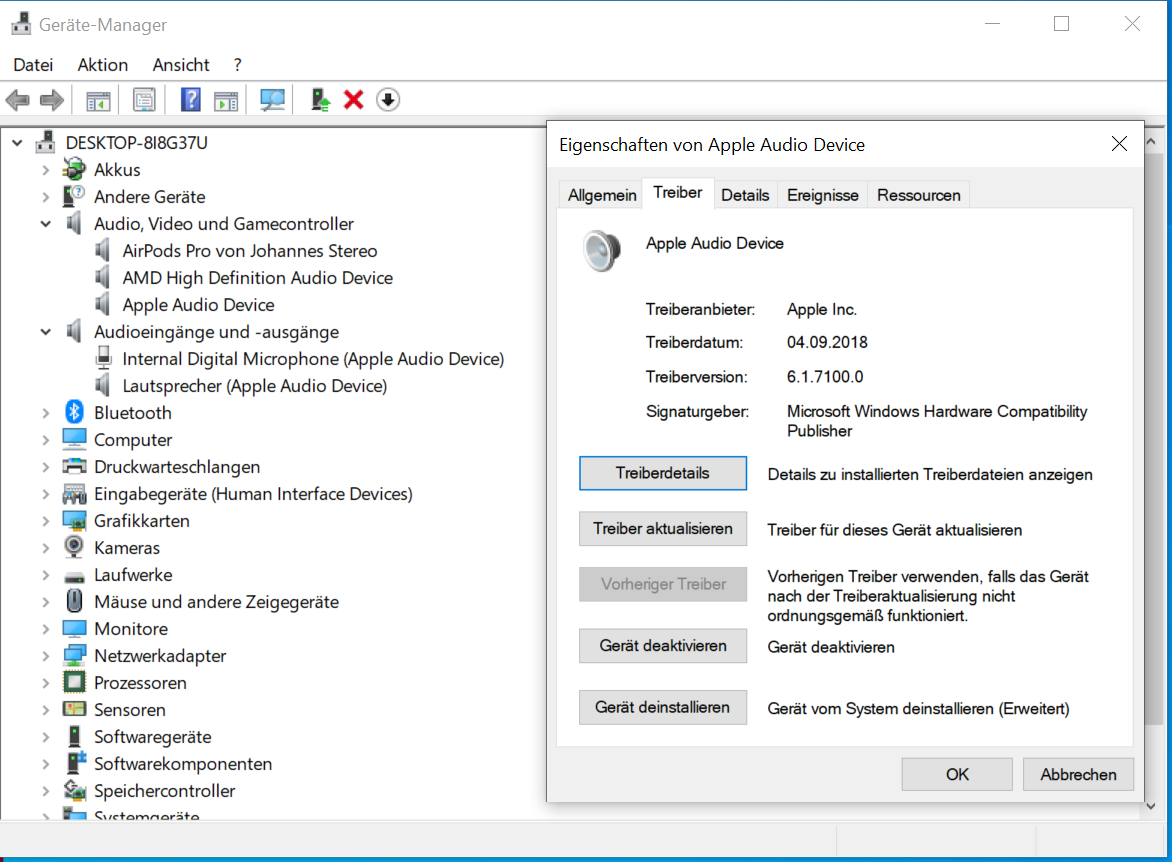
Task: Select the Treiber tab
Action: [x=678, y=193]
